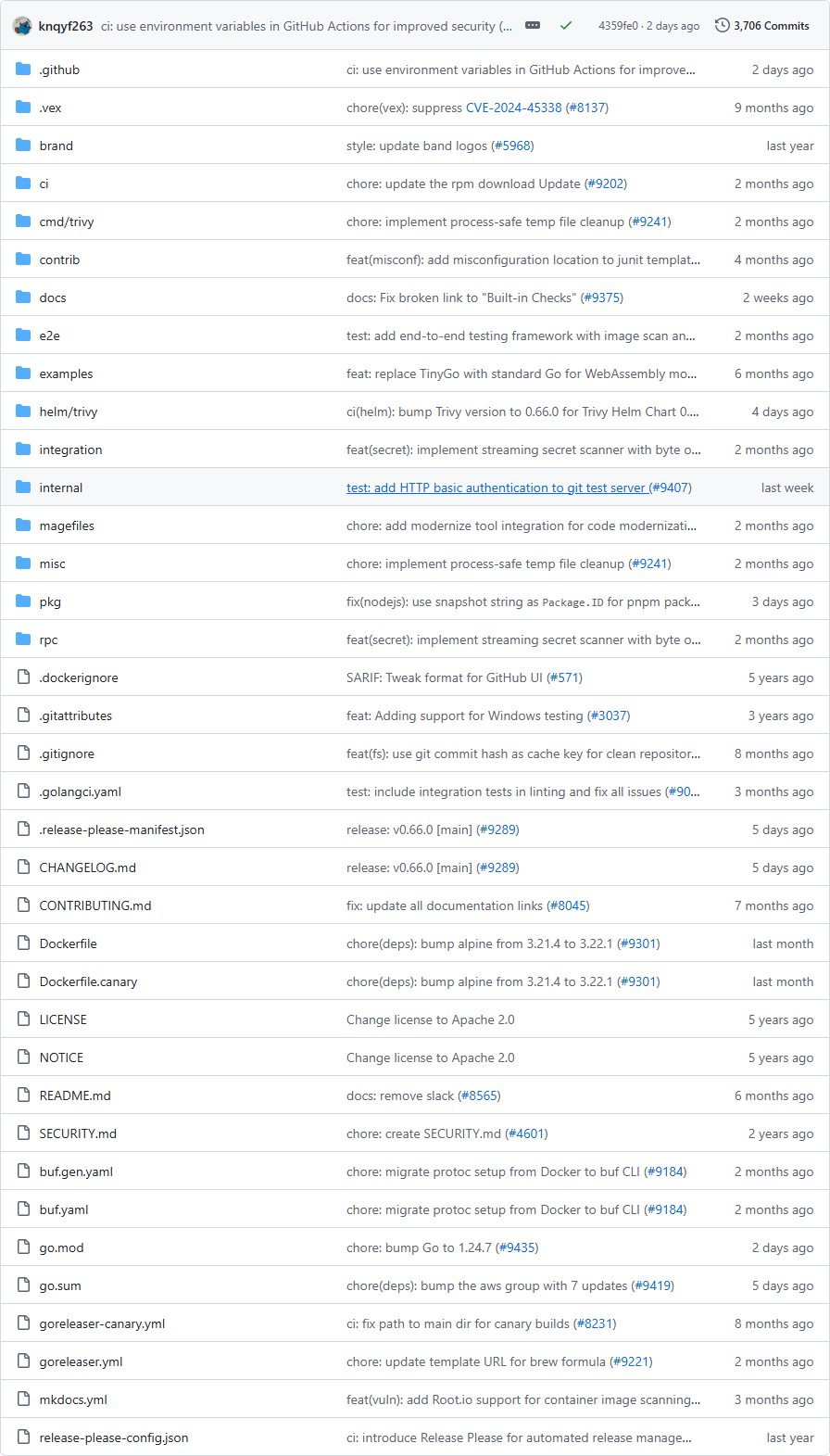The image size is (830, 1456).
Task: Open pull request #9202 link
Action: click(x=606, y=184)
